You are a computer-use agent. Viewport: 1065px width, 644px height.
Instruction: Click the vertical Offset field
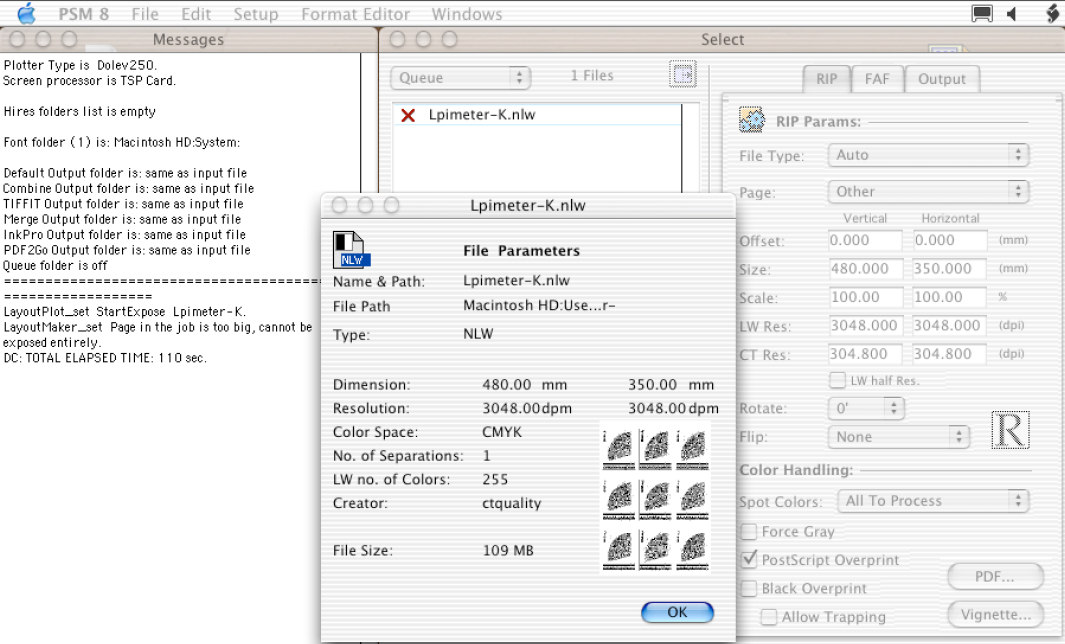[865, 240]
